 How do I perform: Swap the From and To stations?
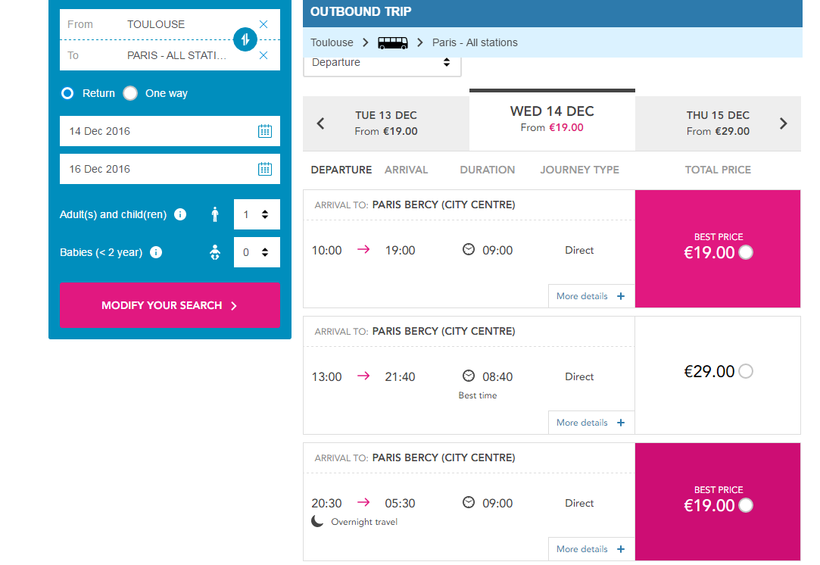(246, 39)
